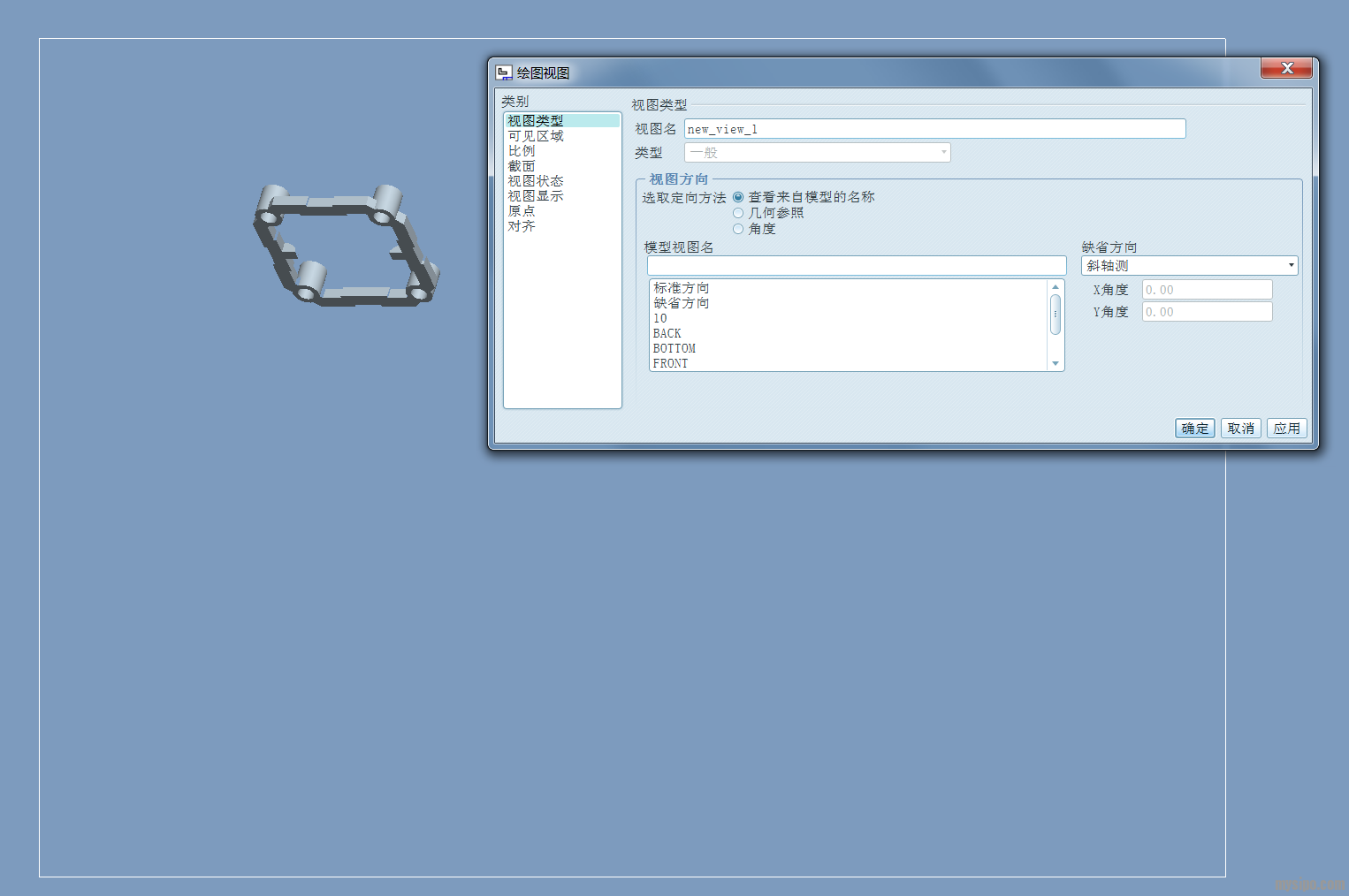Open the 视图显示 category
Viewport: 1349px width, 896px height.
536,196
